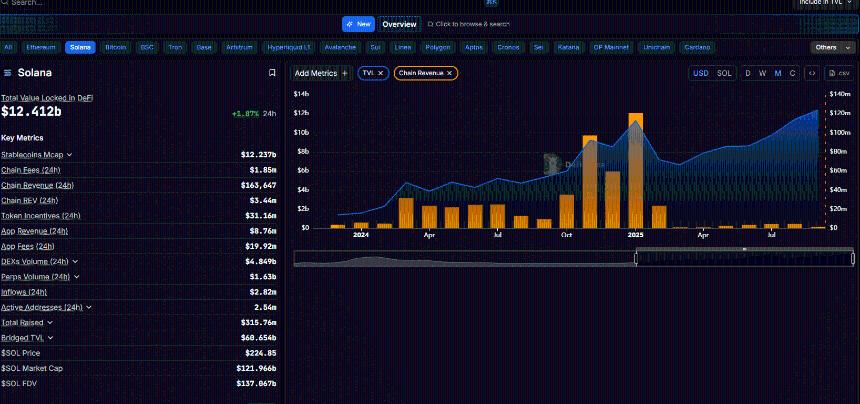Select the Katana chain tab
The image size is (860, 404).
click(568, 48)
